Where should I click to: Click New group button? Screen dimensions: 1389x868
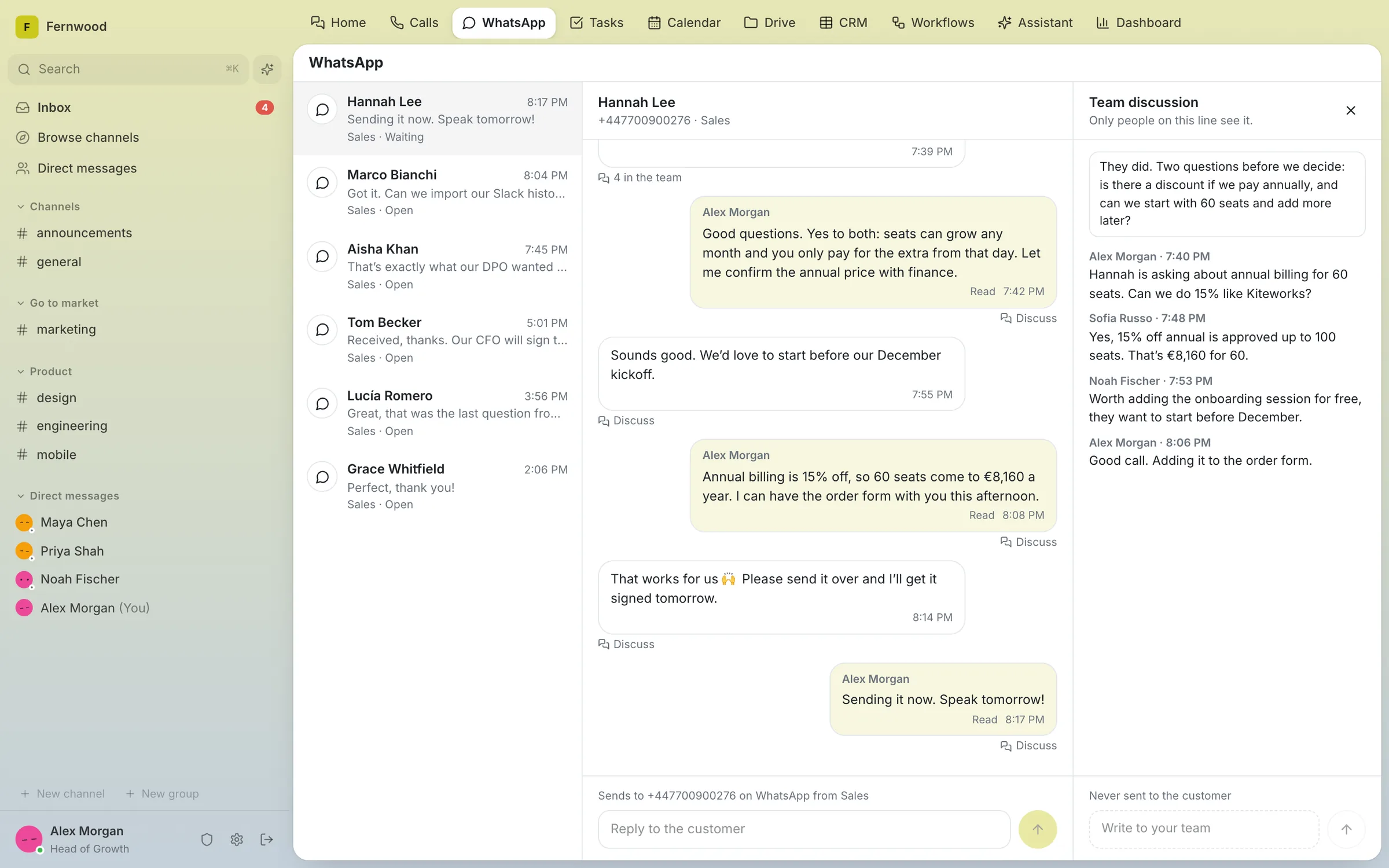pos(162,794)
